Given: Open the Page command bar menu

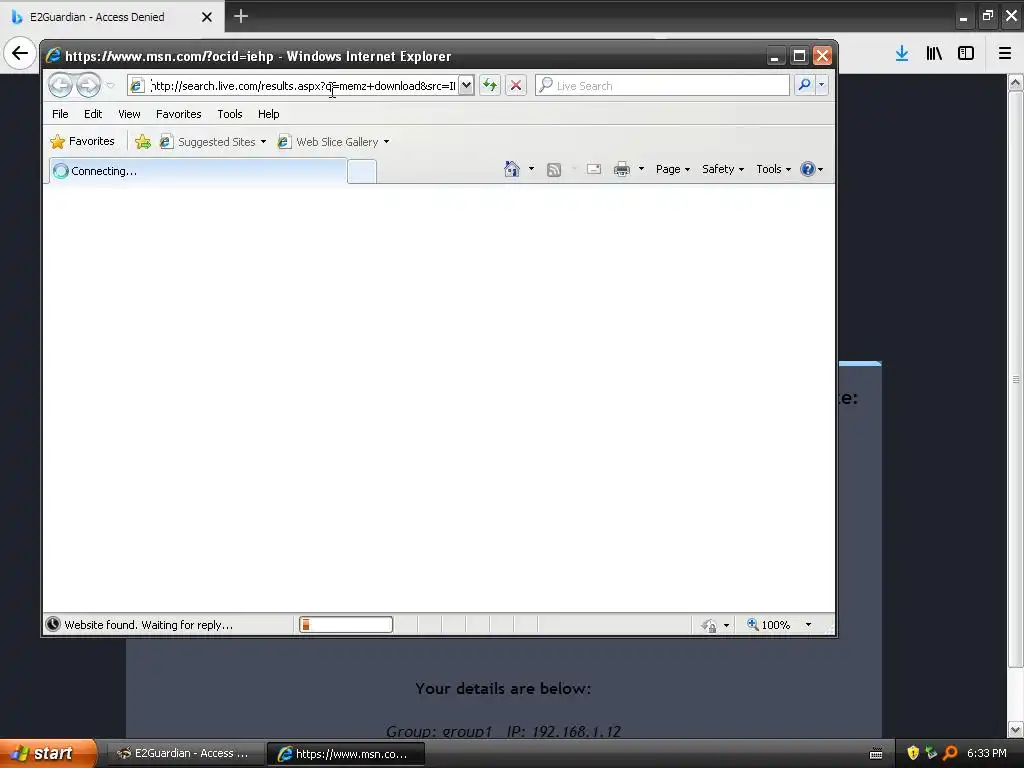Looking at the screenshot, I should (673, 169).
